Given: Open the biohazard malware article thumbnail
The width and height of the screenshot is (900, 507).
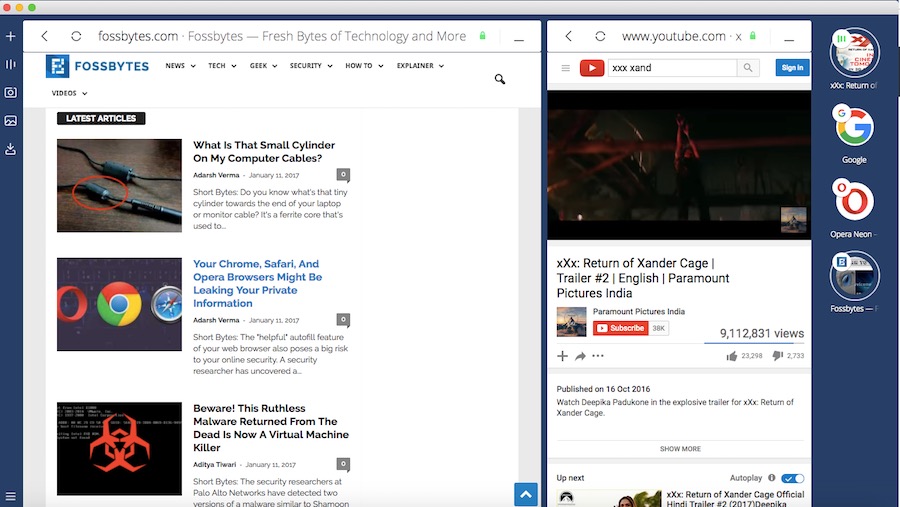Looking at the screenshot, I should (119, 448).
